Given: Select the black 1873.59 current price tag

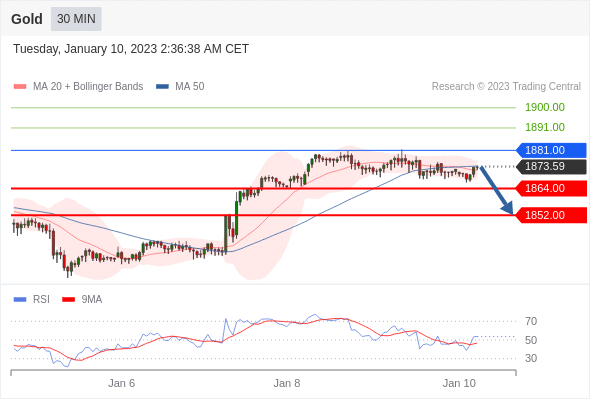Looking at the screenshot, I should pyautogui.click(x=551, y=166).
